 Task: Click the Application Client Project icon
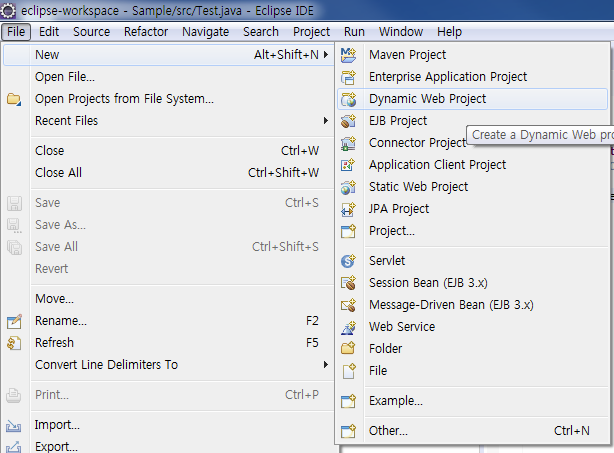coord(348,165)
